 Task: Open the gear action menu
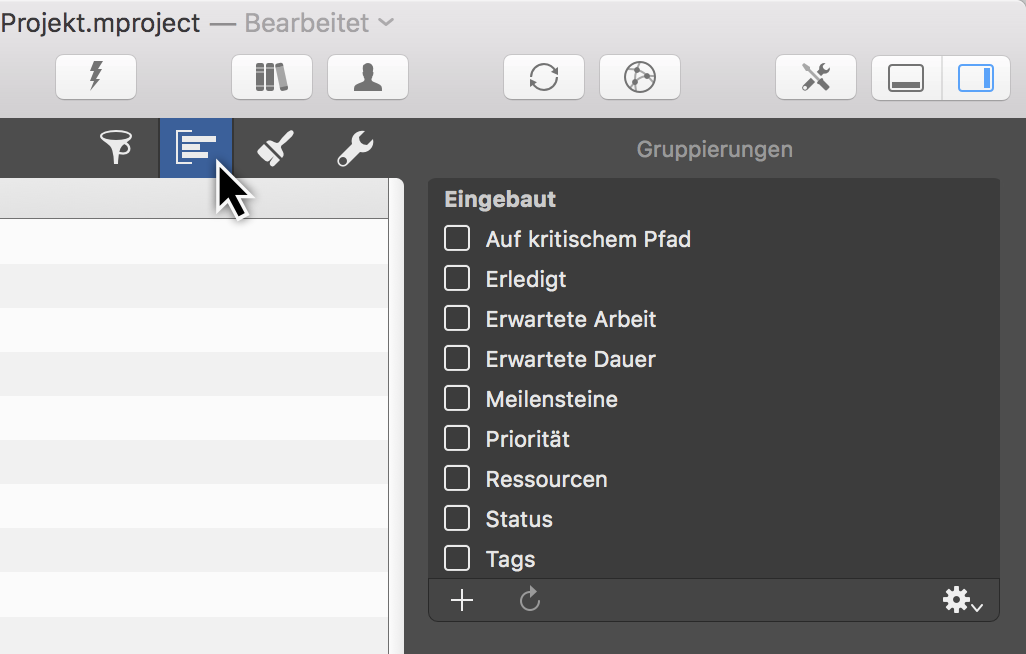click(961, 600)
